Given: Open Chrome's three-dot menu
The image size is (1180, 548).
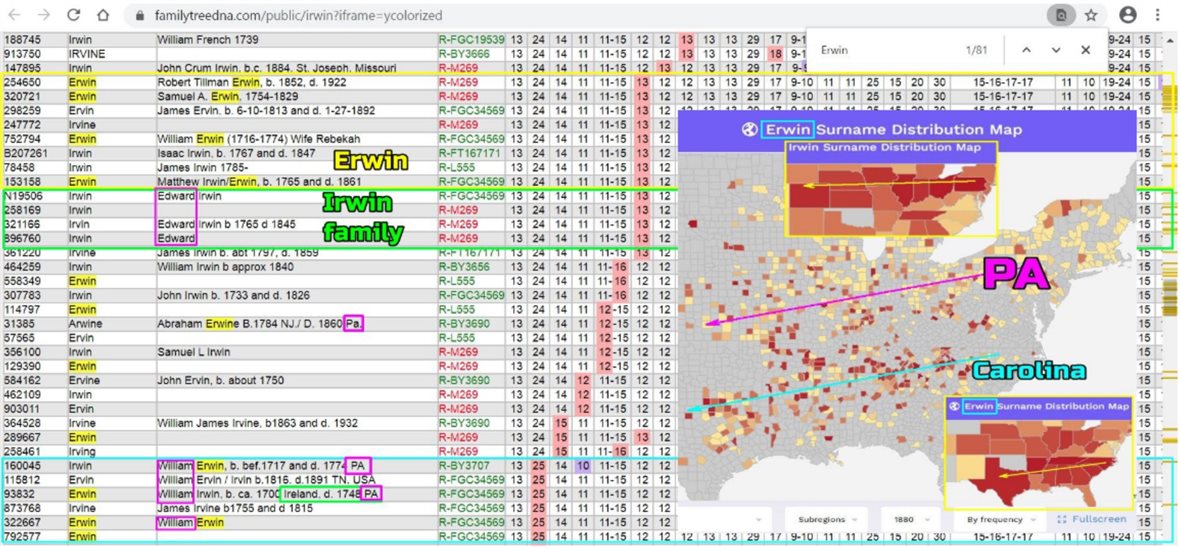Looking at the screenshot, I should pos(1159,15).
